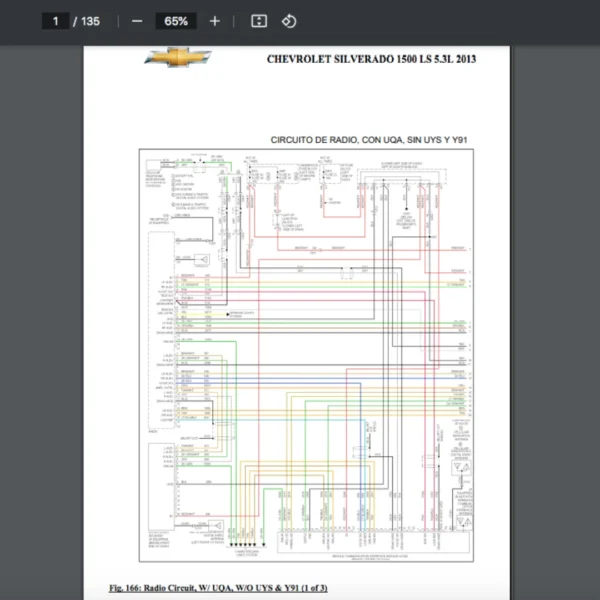This screenshot has height=600, width=600.
Task: Click the 'Circuito de Radio' diagram heading
Action: coord(369,140)
